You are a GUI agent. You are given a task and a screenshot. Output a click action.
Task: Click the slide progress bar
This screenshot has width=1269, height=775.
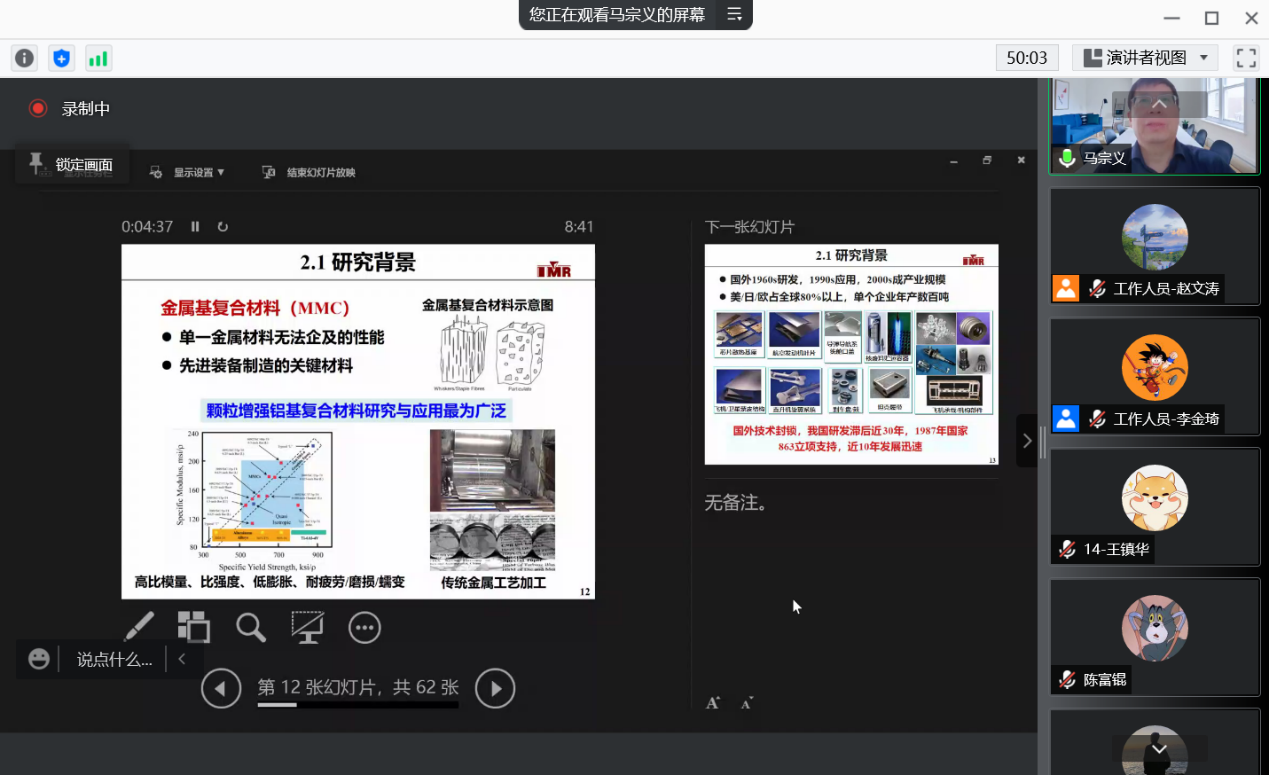tap(357, 705)
